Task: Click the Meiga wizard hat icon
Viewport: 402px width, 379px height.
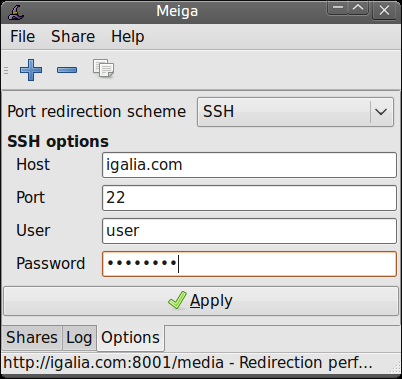Action: (16, 12)
